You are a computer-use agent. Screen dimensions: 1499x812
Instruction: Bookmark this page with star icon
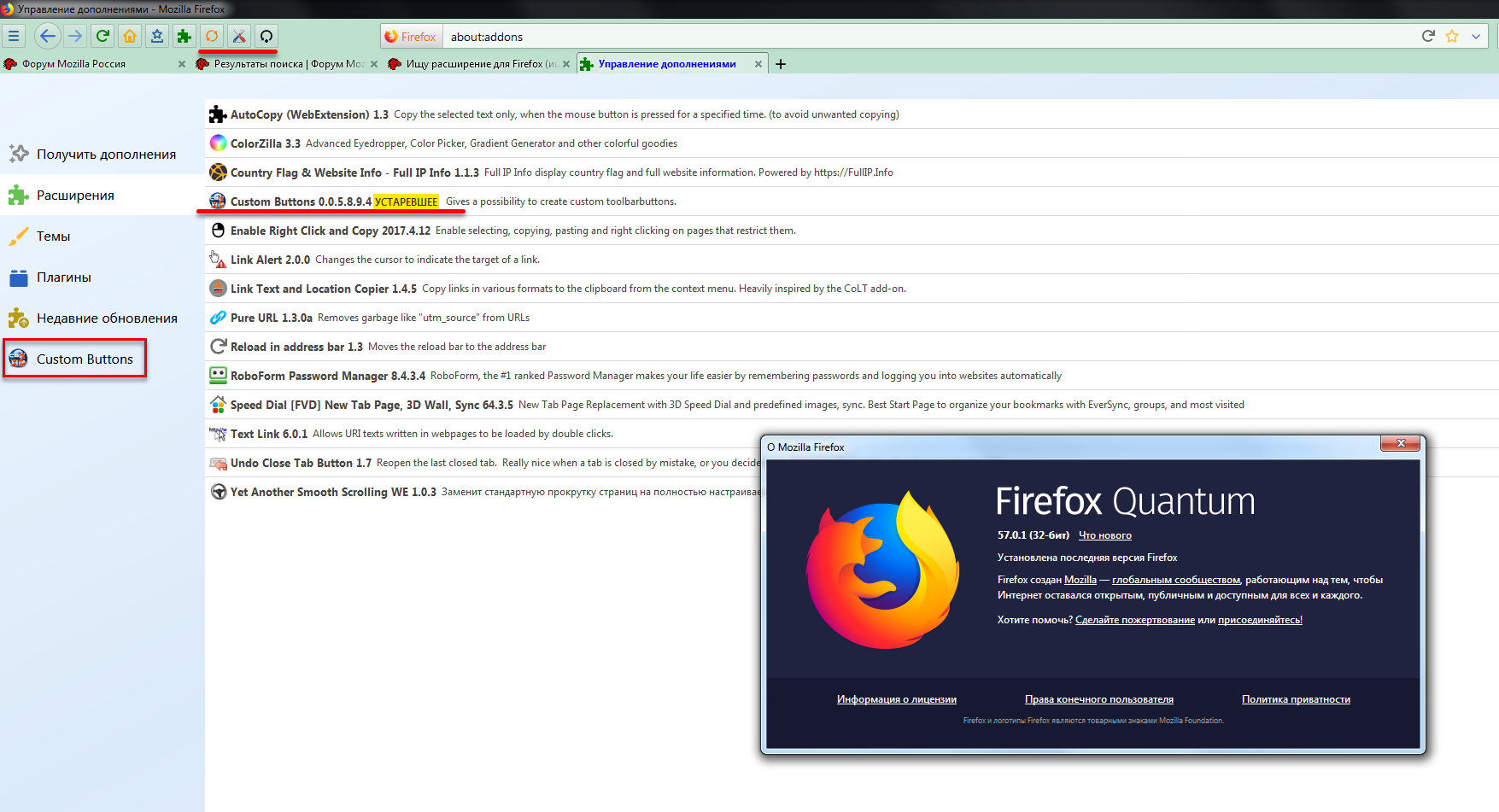pos(1452,36)
